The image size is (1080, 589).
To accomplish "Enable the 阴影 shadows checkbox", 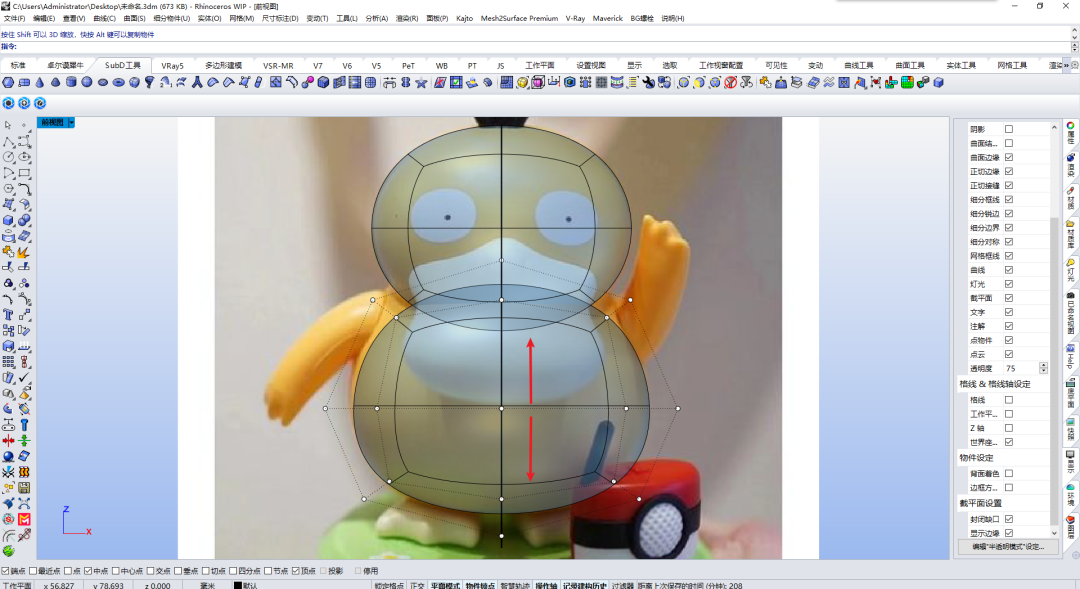I will [1009, 129].
